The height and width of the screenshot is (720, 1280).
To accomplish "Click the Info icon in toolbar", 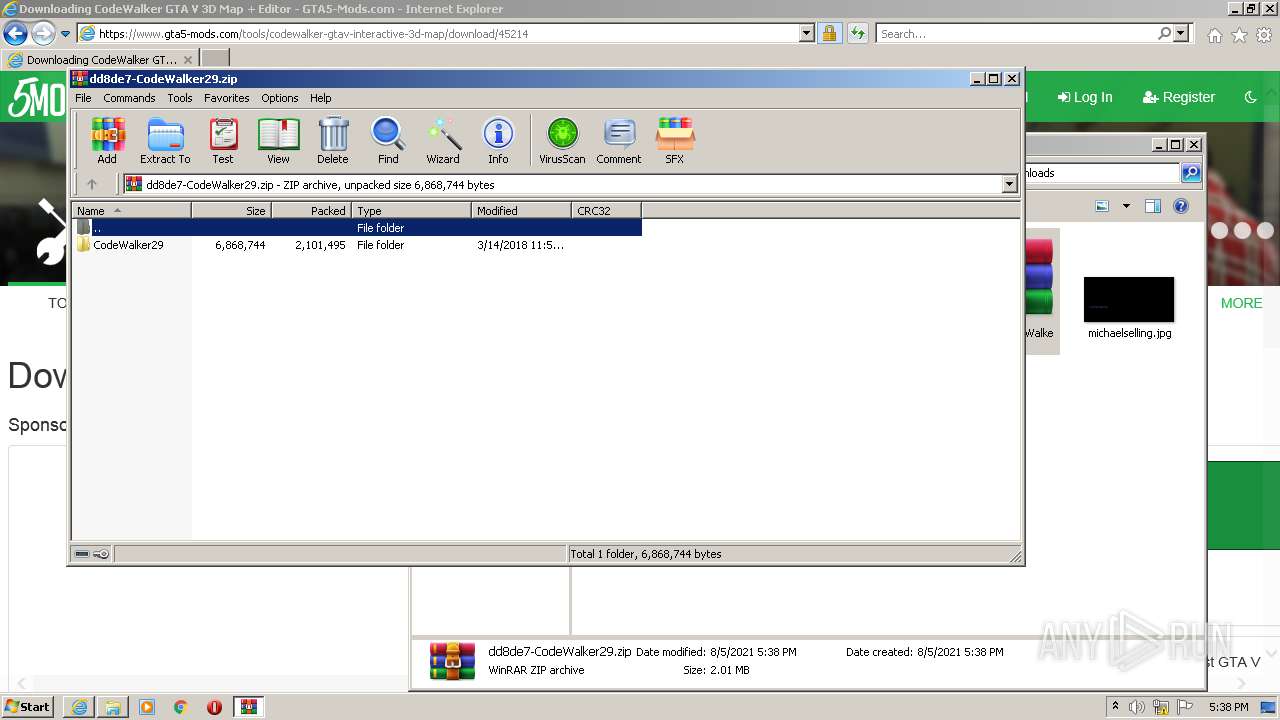I will 498,140.
